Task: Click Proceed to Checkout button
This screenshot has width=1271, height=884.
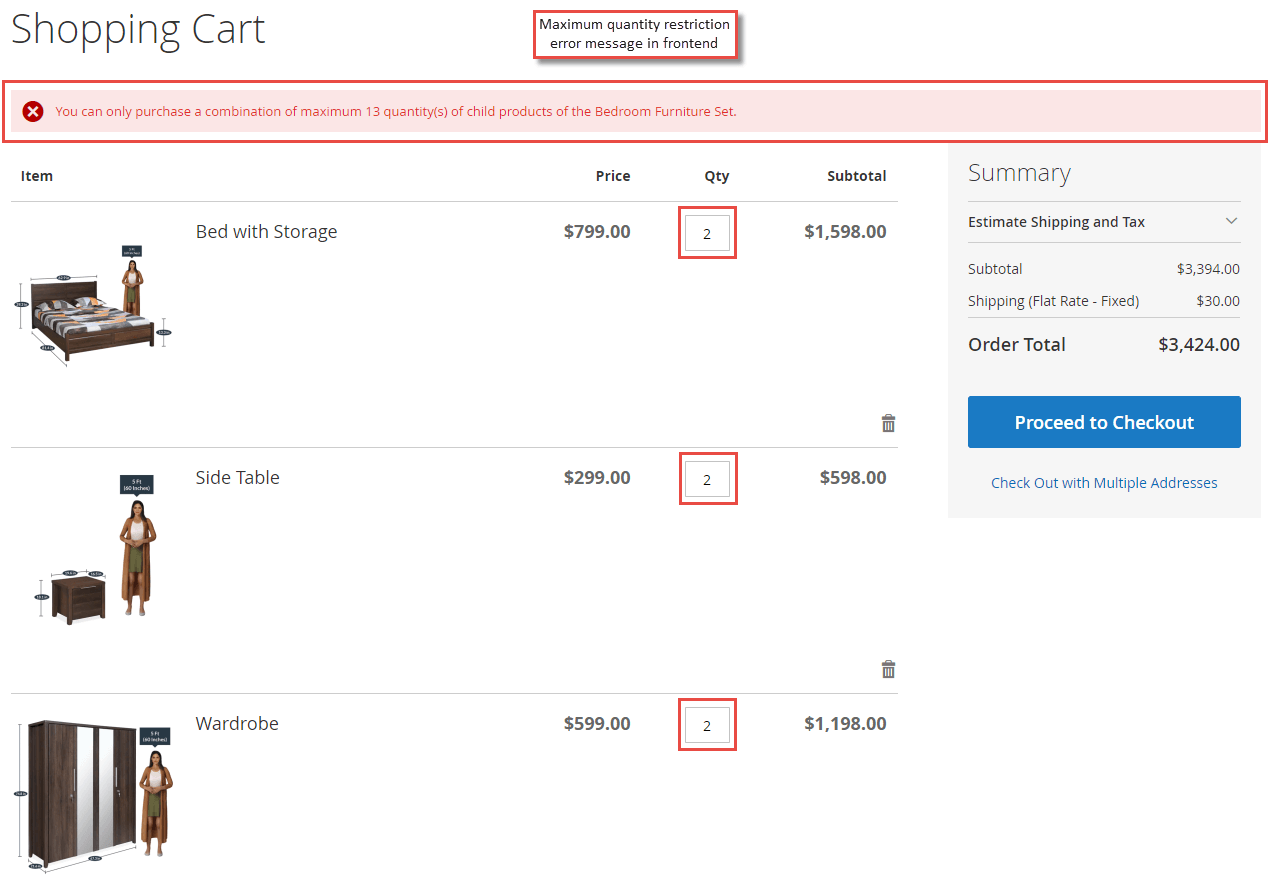Action: point(1104,422)
